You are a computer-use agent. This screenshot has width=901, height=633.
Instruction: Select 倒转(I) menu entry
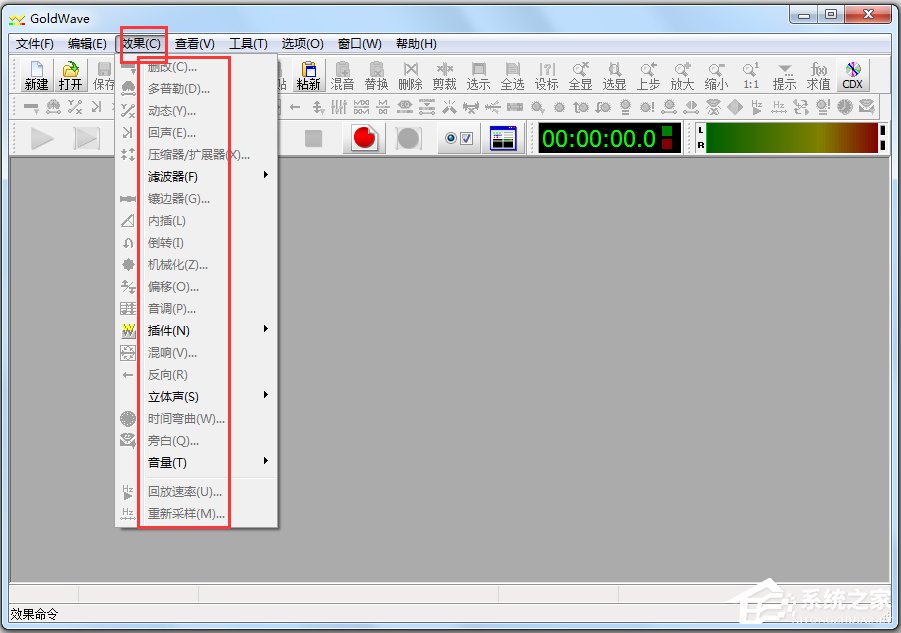tap(197, 242)
